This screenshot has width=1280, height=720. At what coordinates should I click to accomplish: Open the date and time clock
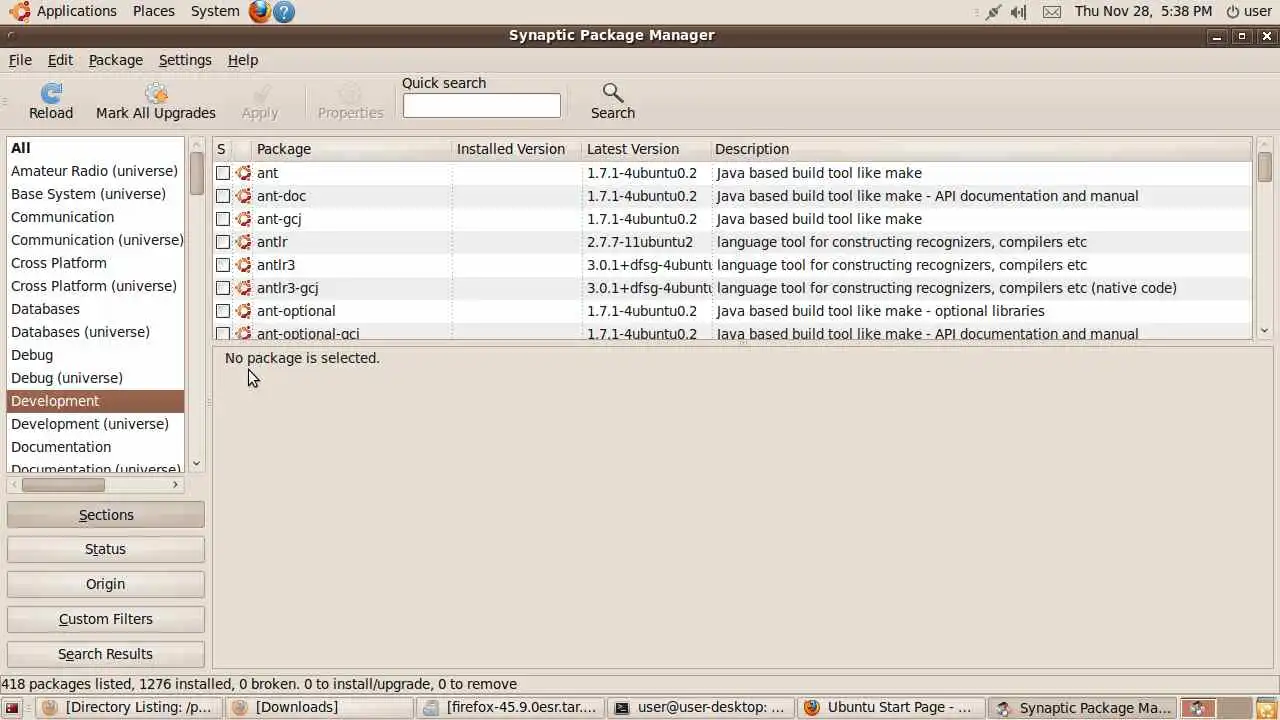pos(1143,12)
